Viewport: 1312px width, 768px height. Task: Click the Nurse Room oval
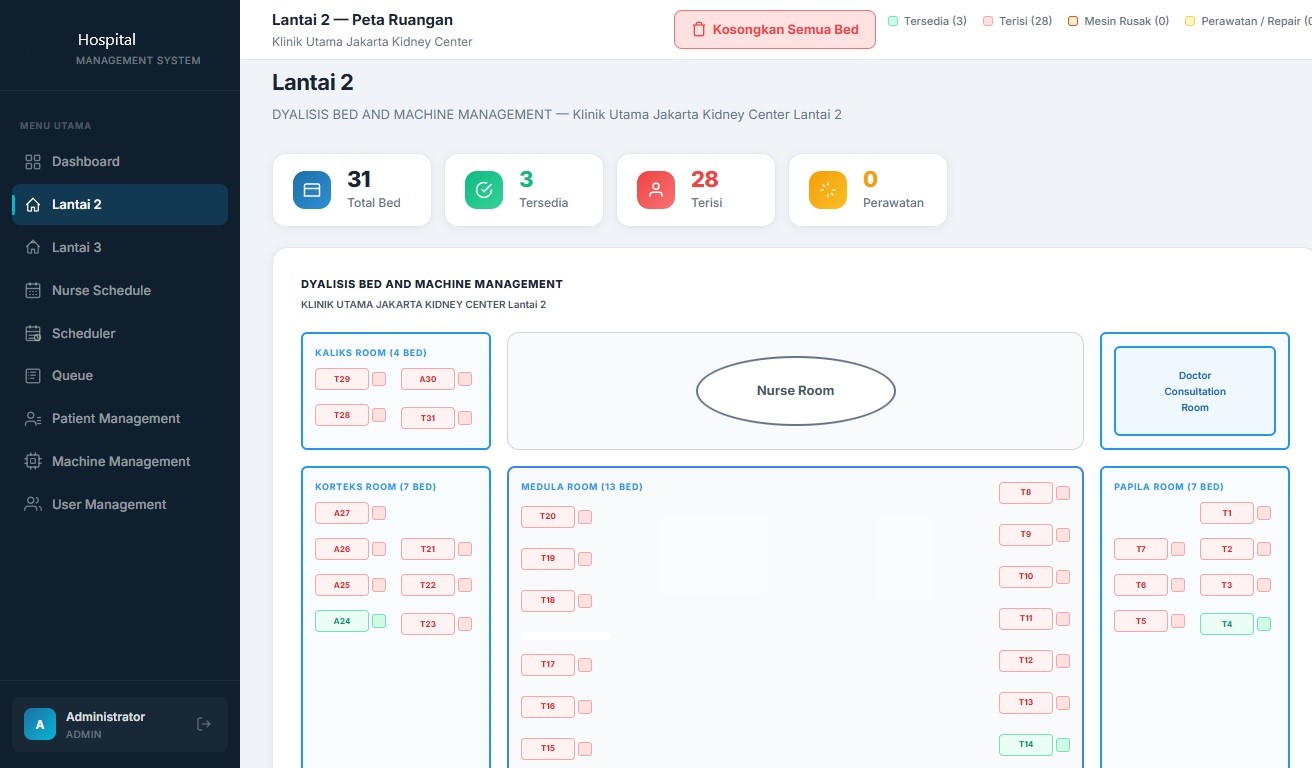click(x=795, y=391)
